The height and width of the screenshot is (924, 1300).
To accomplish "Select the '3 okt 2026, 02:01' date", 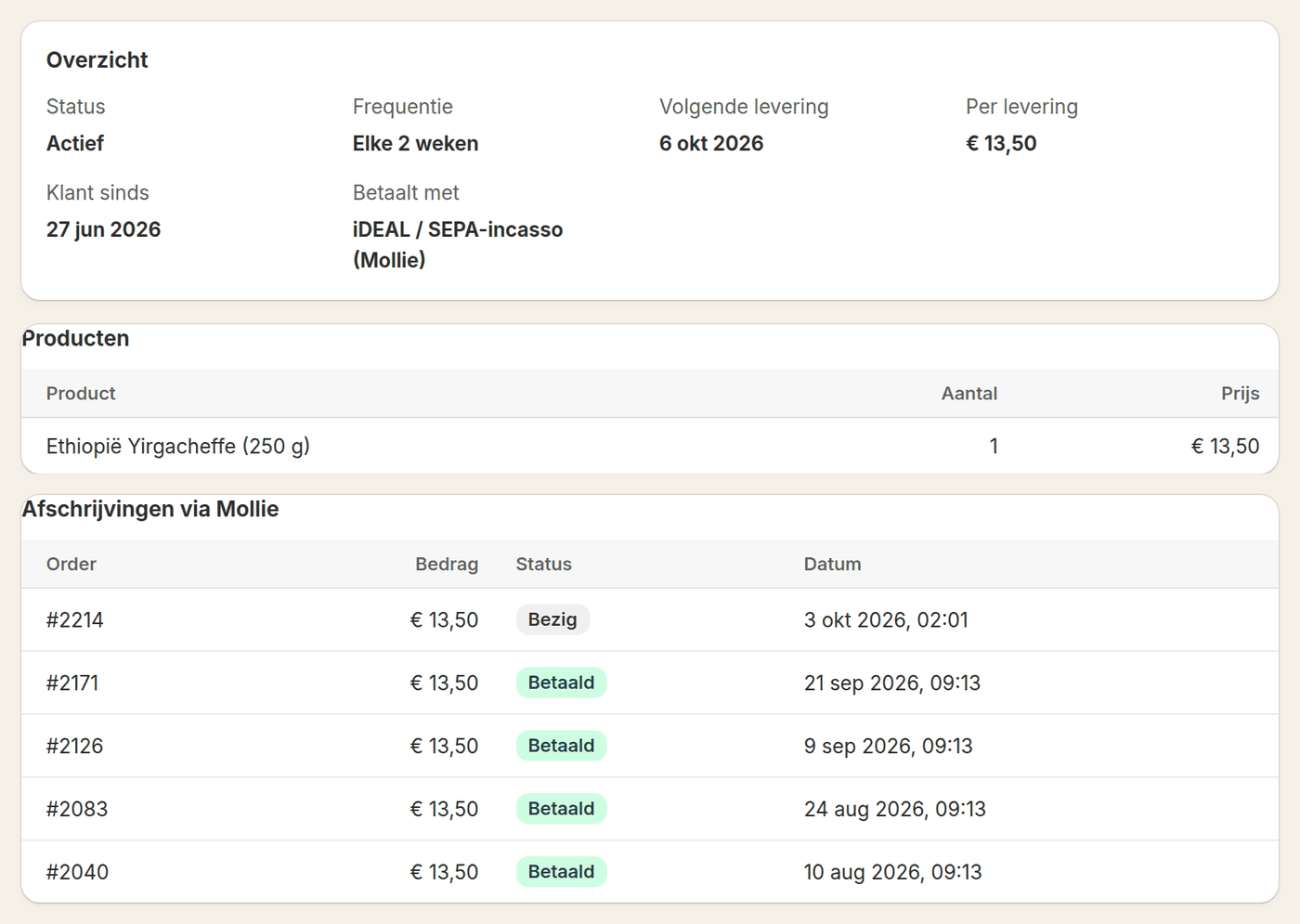I will coord(886,620).
